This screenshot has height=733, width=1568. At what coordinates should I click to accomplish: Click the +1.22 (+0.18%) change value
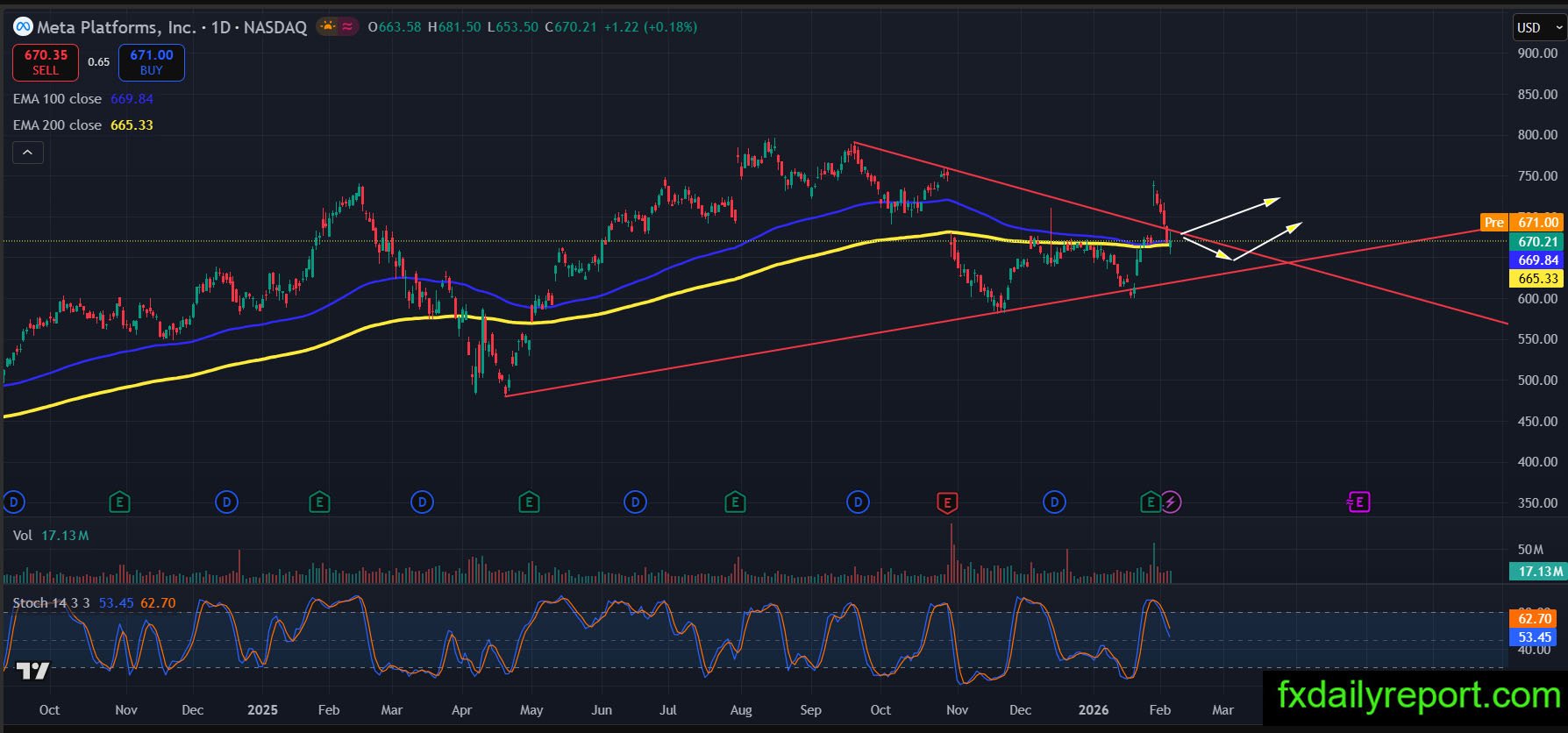pos(651,27)
